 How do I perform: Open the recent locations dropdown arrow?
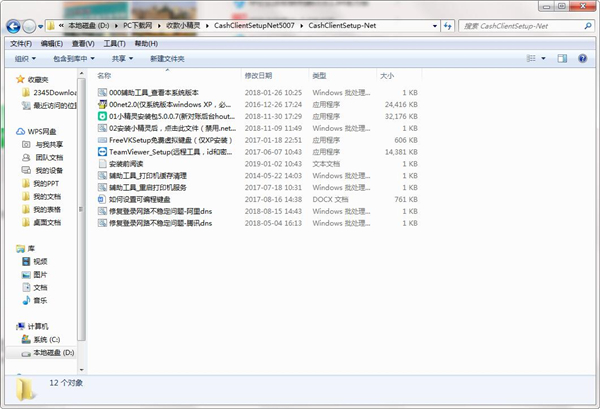coord(41,27)
